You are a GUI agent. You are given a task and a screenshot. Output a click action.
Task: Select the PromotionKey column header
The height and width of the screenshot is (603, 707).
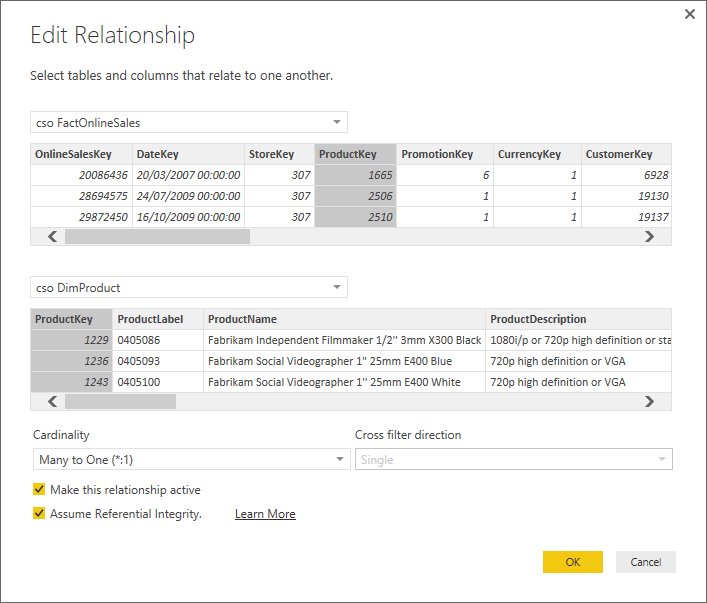[445, 154]
